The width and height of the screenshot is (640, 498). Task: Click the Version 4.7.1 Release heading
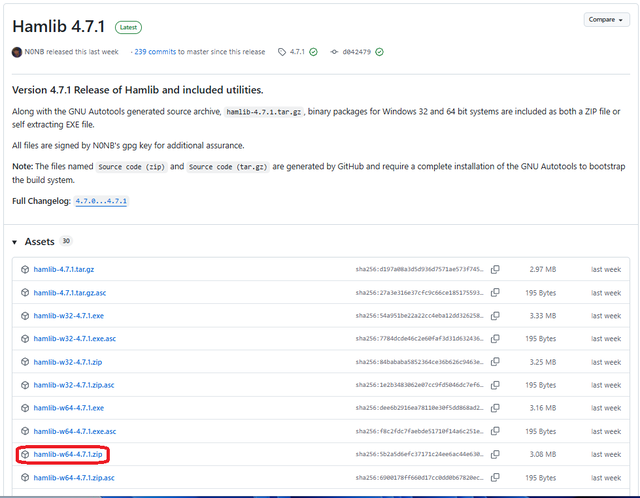click(x=138, y=90)
